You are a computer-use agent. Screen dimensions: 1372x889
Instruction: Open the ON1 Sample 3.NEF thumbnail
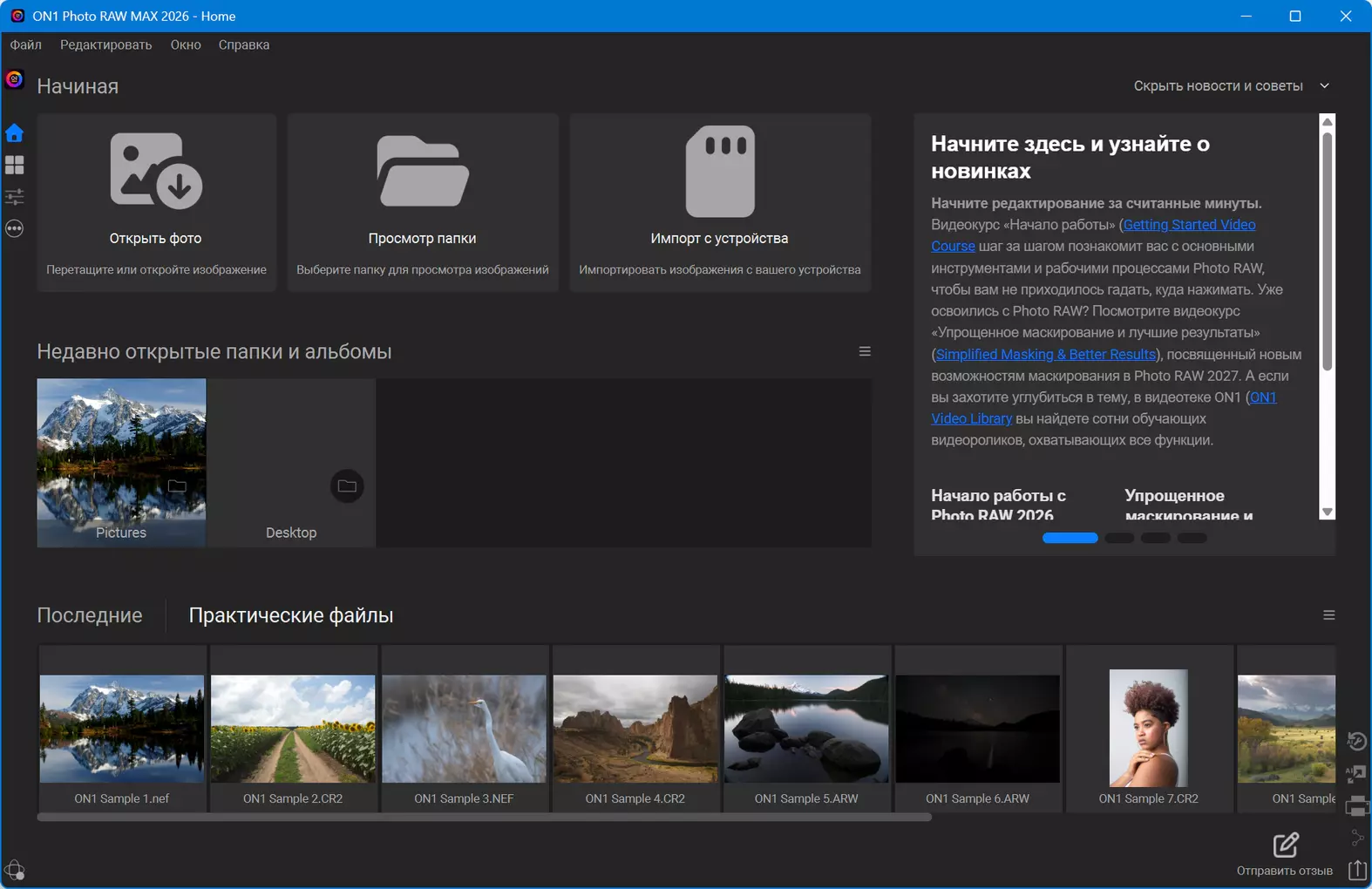point(465,729)
